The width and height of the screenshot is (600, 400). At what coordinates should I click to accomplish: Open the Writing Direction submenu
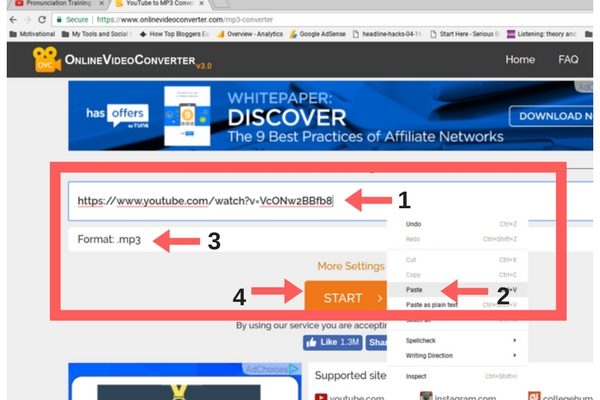(x=457, y=356)
